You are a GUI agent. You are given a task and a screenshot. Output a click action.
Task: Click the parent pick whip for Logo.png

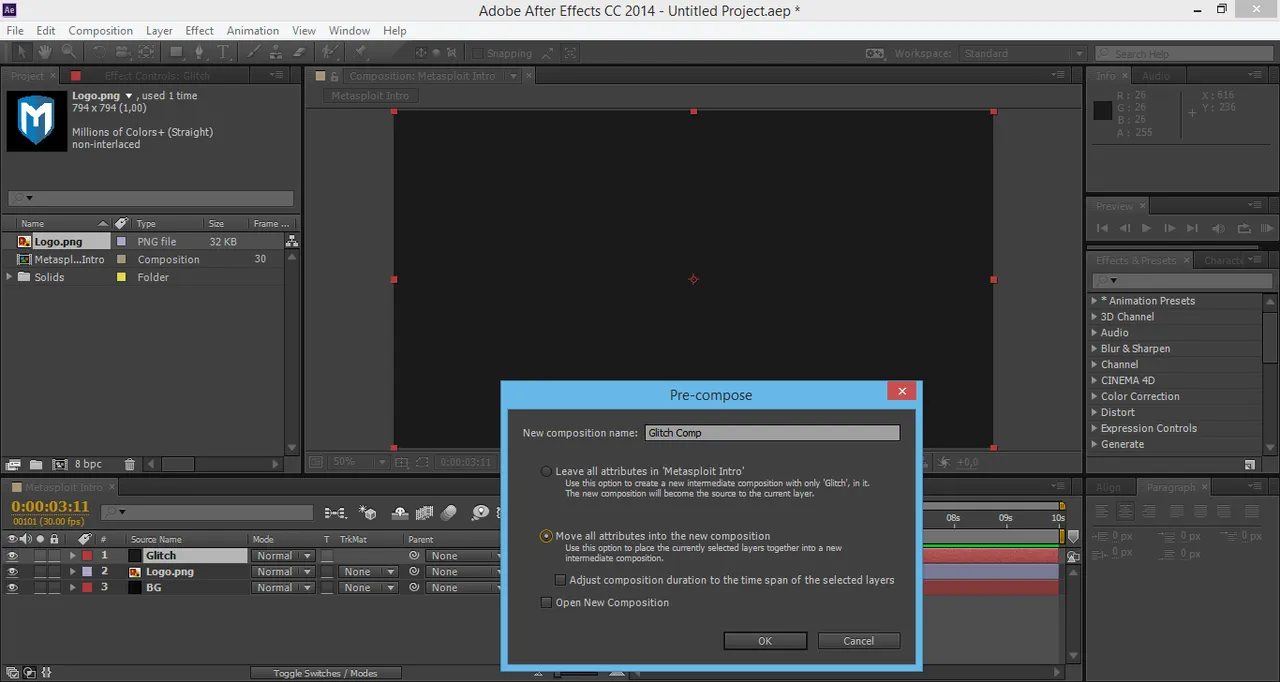click(414, 572)
